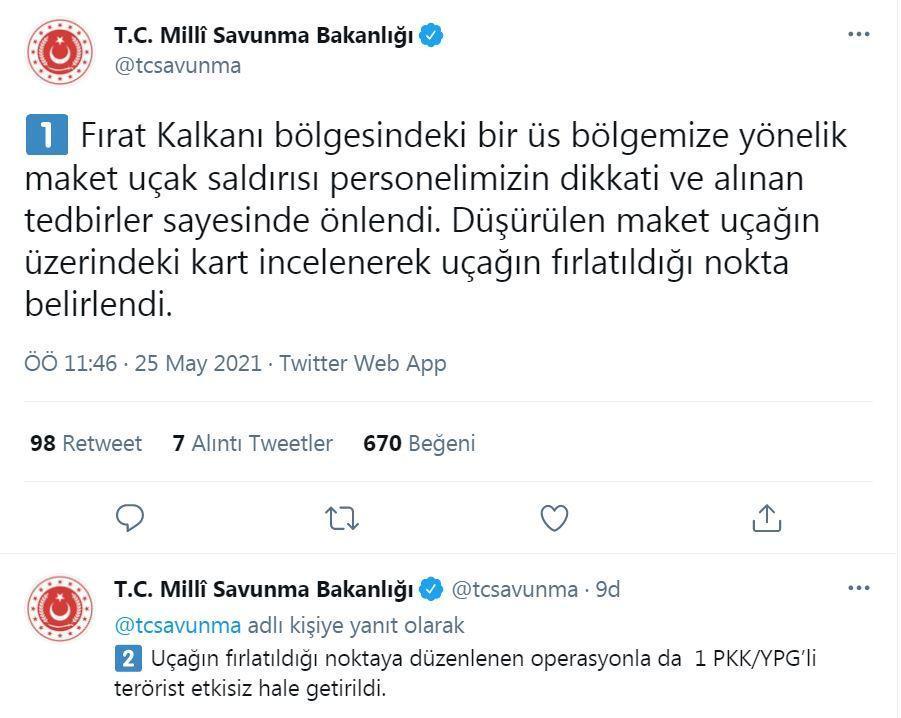
Task: Click the verified badge next to the name
Action: 431,33
